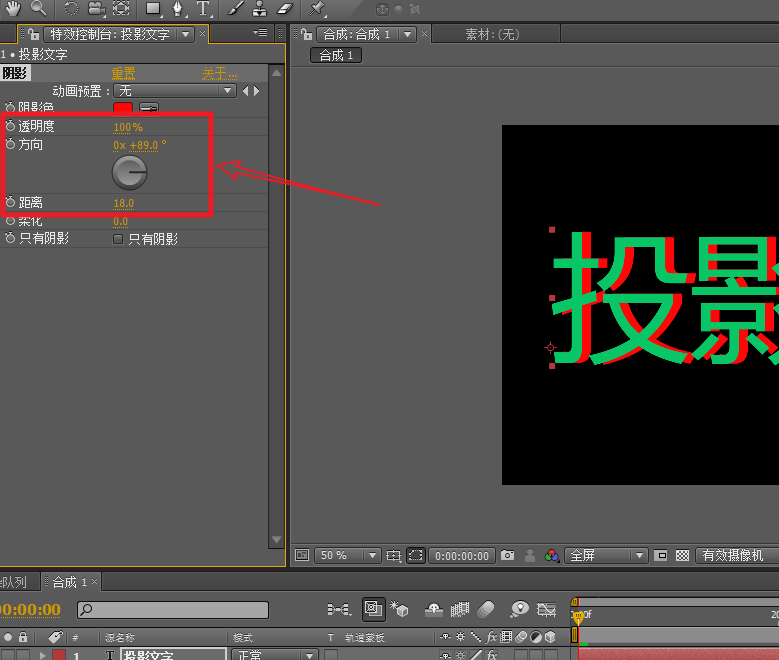The image size is (779, 660).
Task: Click the brainstorm lightbulb icon
Action: [520, 609]
